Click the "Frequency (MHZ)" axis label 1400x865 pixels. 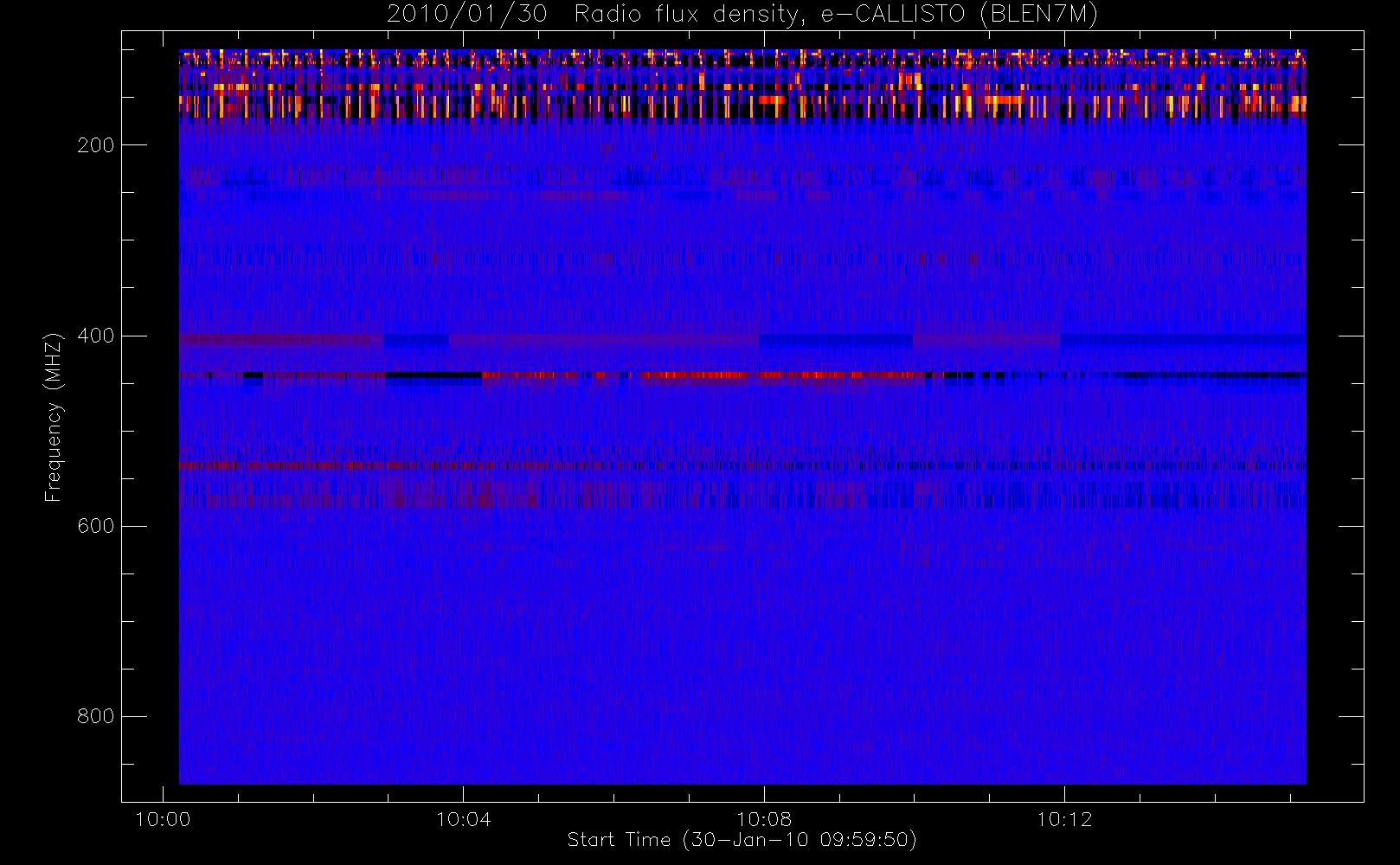click(54, 417)
